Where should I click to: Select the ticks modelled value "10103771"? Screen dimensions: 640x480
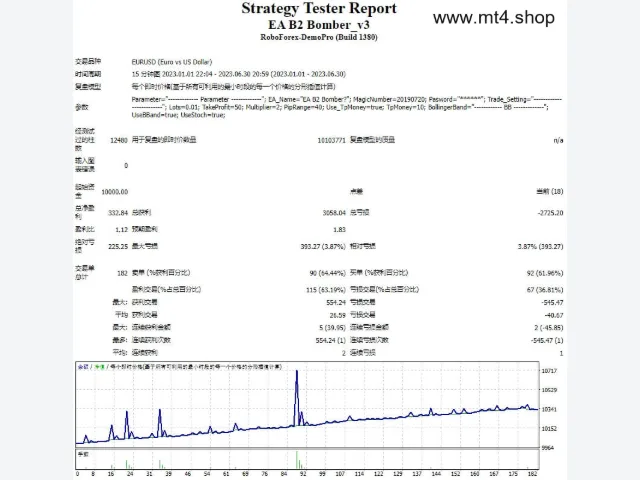tap(331, 140)
